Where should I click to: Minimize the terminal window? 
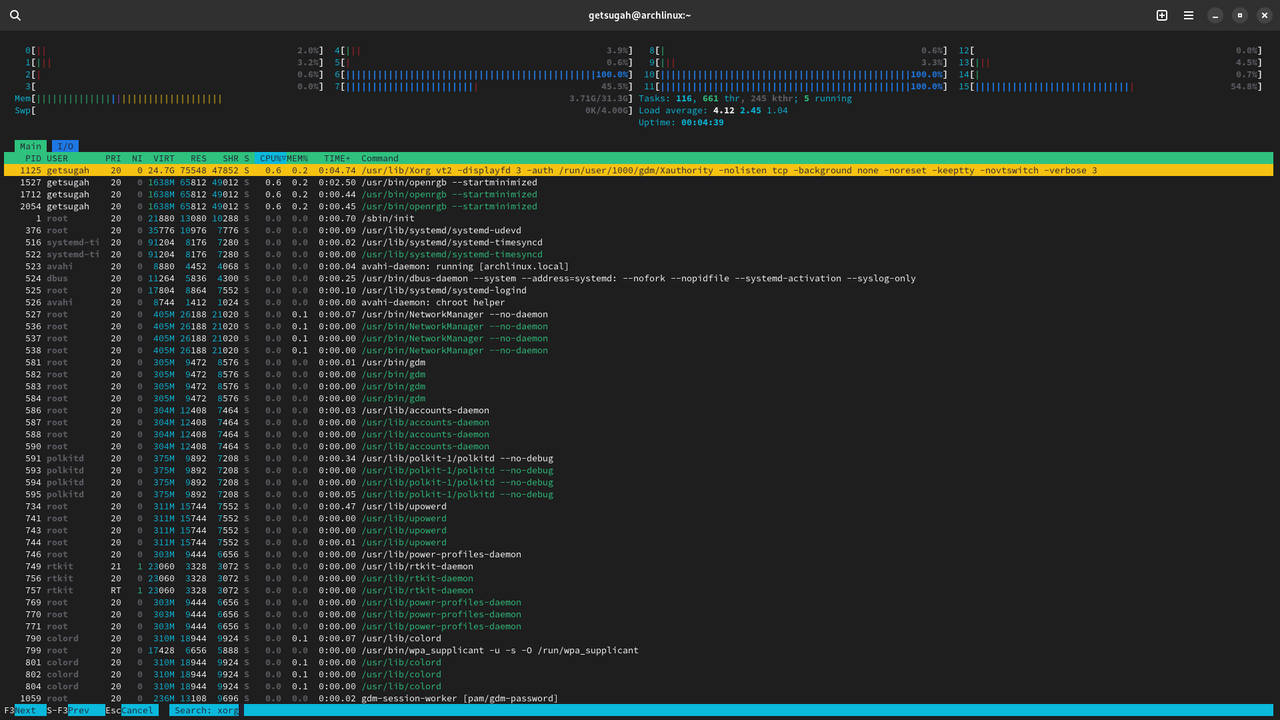[x=1215, y=15]
